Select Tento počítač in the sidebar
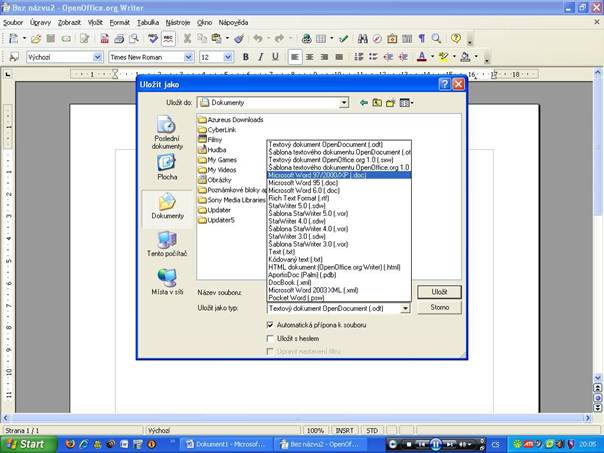This screenshot has height=453, width=604. [167, 244]
